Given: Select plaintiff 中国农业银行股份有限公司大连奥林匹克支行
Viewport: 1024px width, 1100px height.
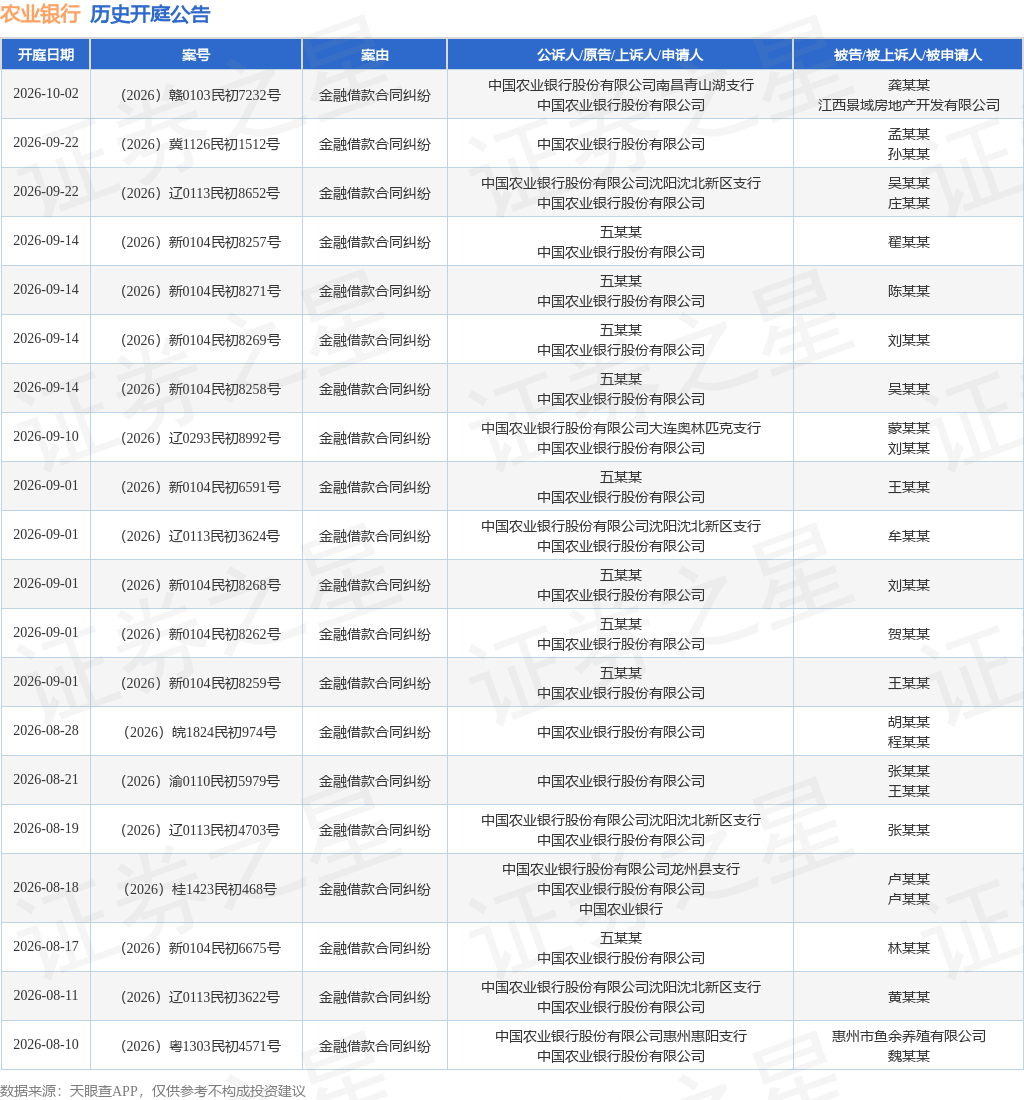Looking at the screenshot, I should [x=621, y=428].
